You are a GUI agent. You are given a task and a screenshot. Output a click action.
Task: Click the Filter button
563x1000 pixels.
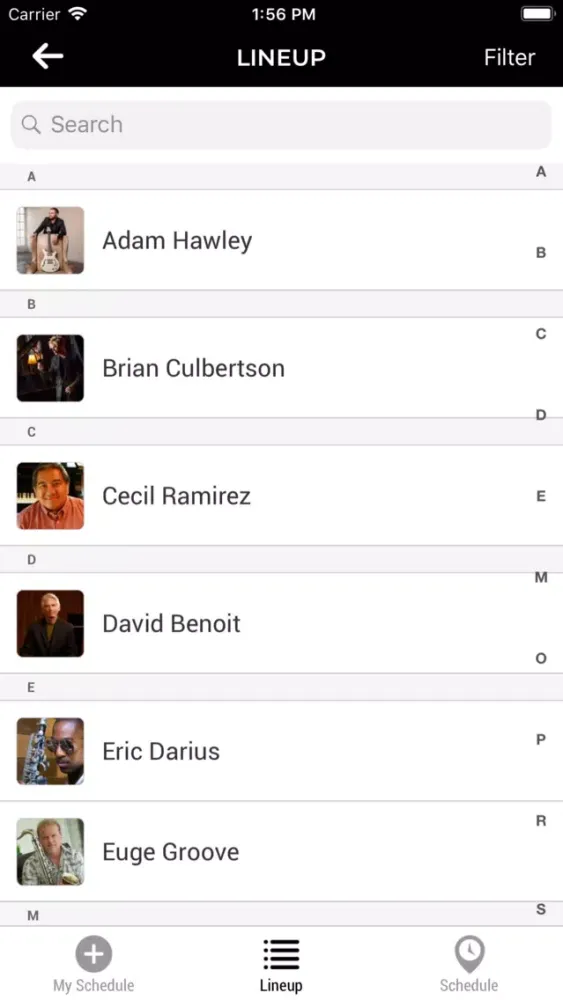click(509, 57)
